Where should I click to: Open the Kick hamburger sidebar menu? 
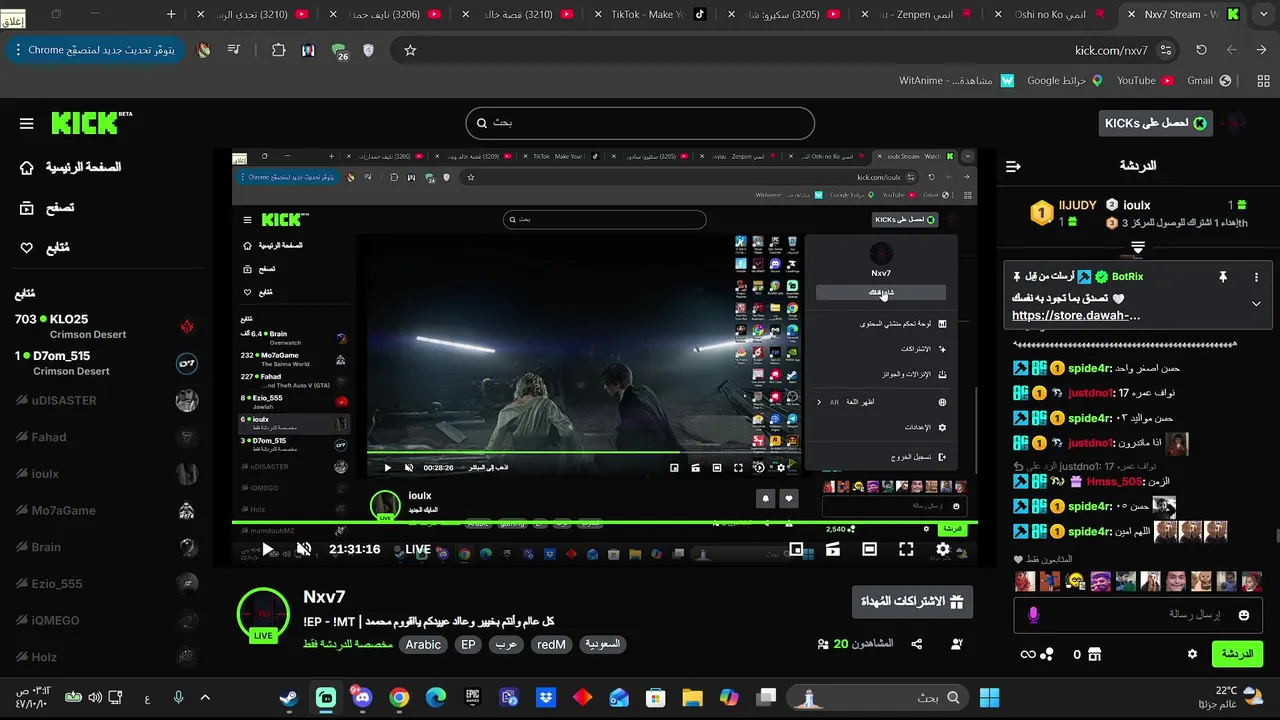(27, 124)
